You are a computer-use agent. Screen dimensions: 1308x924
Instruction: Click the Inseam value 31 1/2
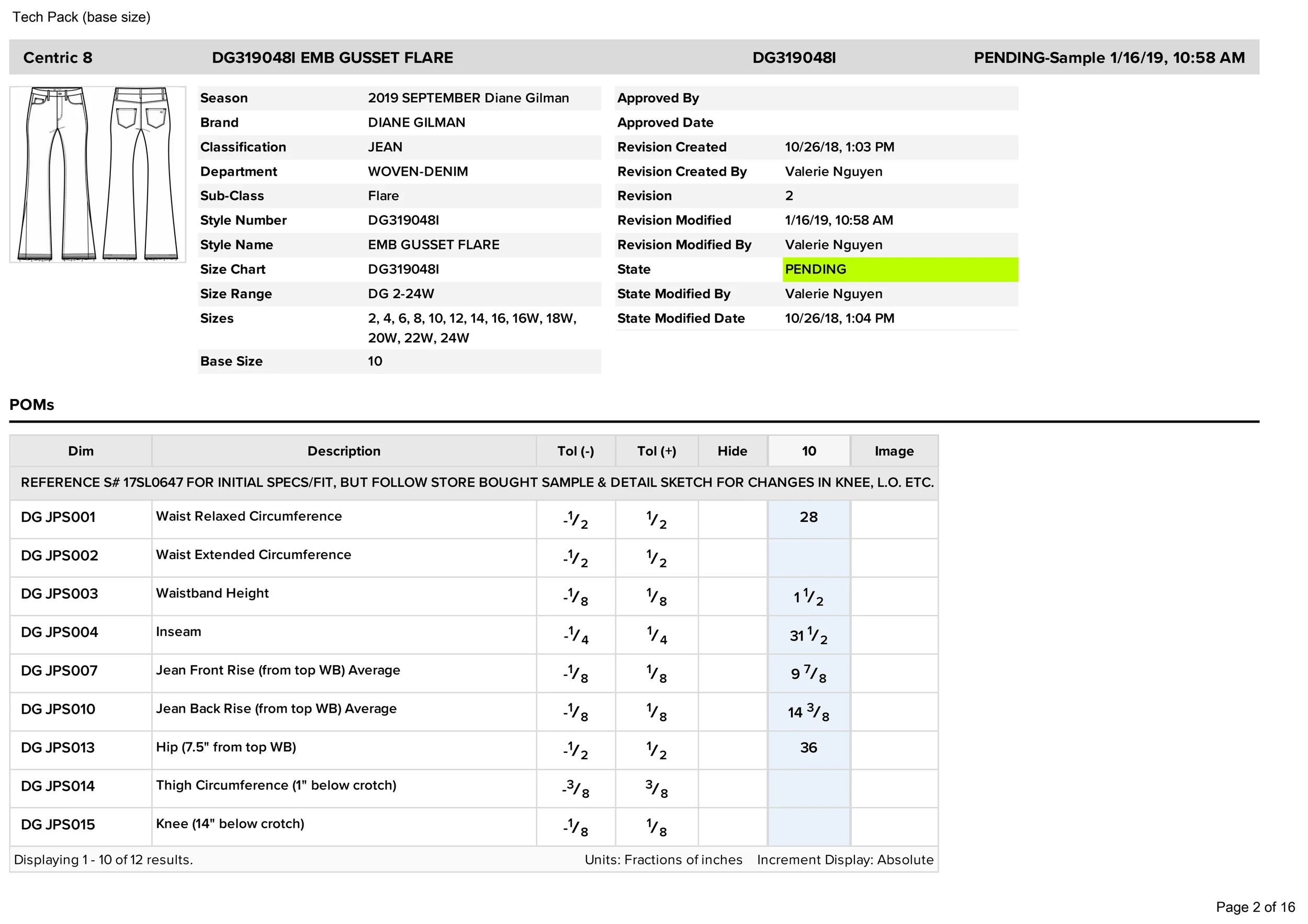coord(808,635)
